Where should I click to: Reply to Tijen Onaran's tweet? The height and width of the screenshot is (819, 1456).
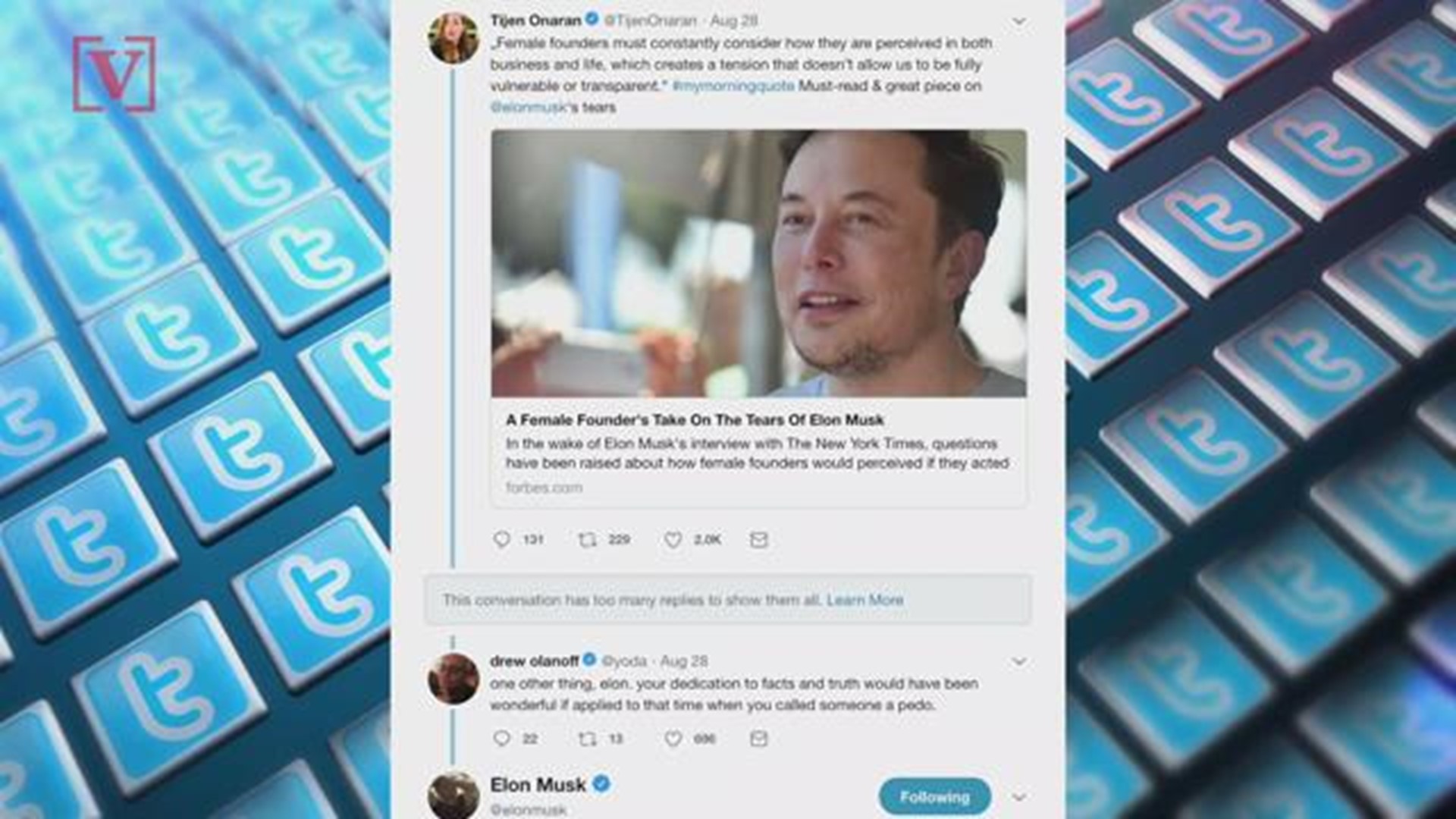click(502, 540)
